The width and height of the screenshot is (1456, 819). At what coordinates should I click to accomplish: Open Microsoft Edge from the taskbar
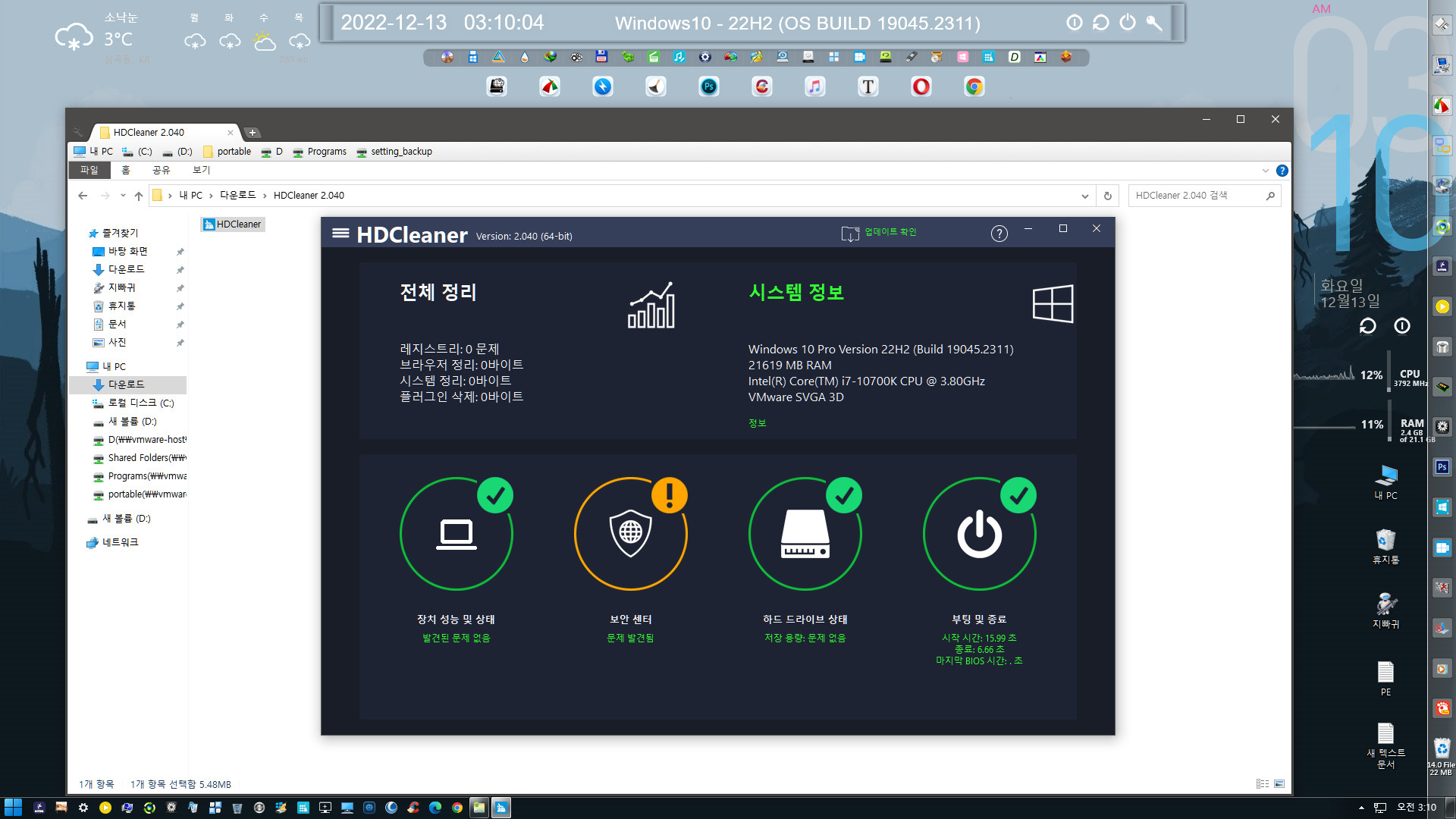pos(435,808)
